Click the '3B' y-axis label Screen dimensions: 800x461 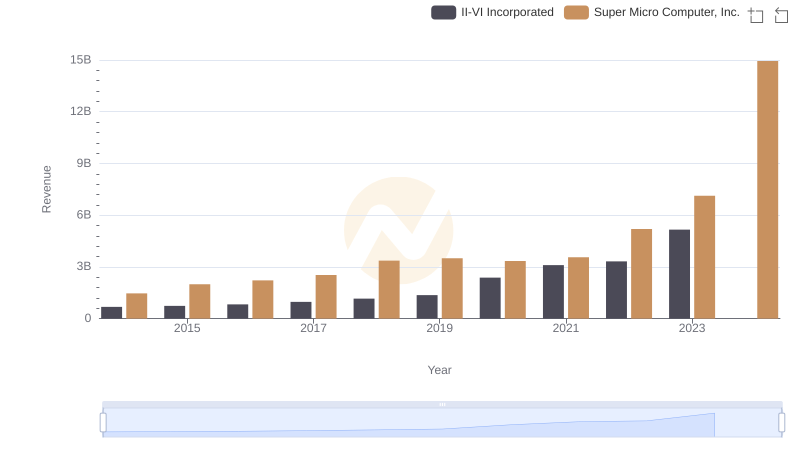(x=84, y=267)
